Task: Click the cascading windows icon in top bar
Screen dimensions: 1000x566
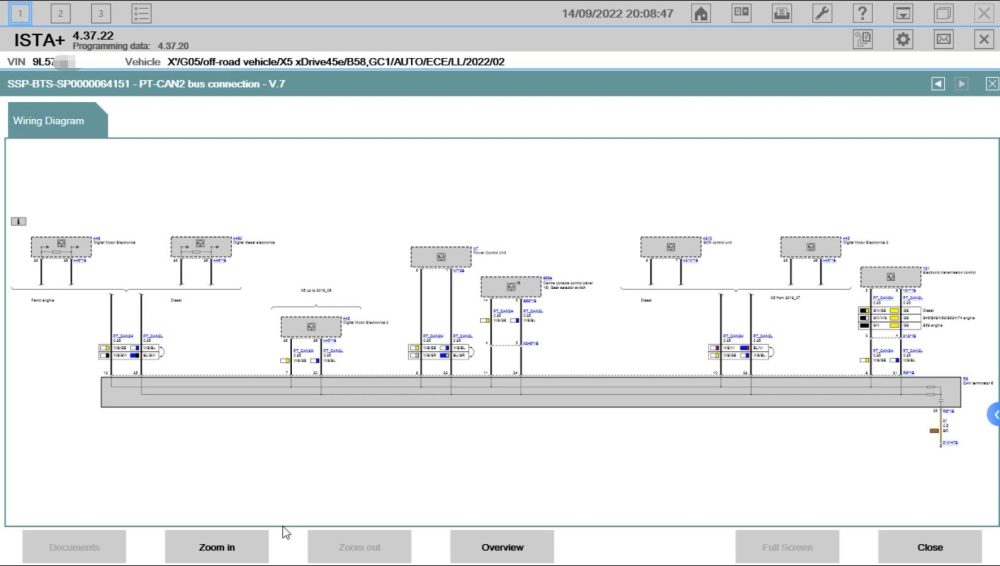Action: (943, 13)
